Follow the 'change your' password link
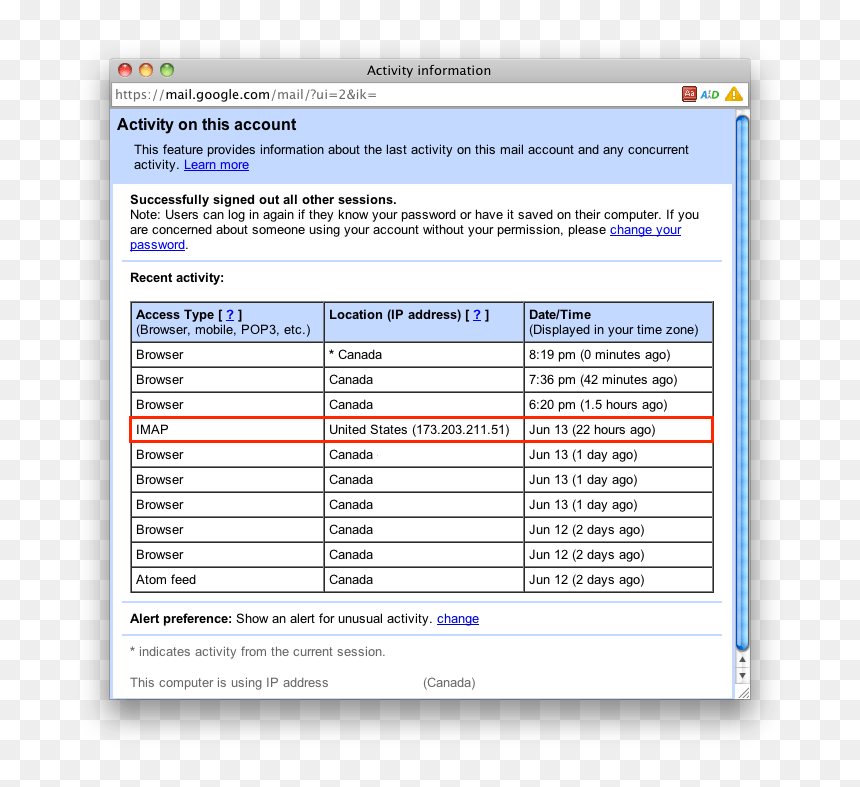The image size is (860, 787). point(646,230)
